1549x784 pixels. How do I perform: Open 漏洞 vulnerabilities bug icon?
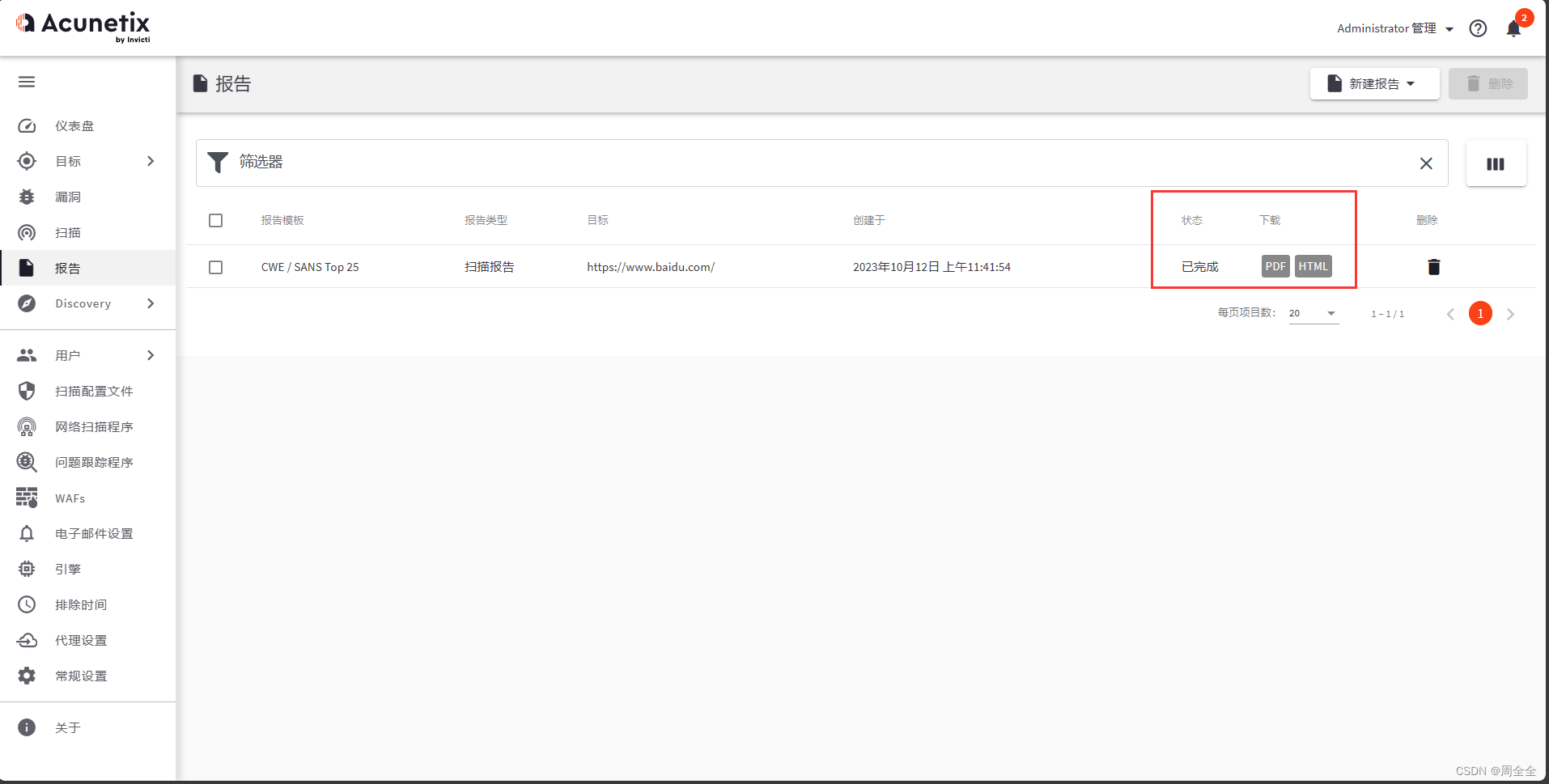pyautogui.click(x=27, y=197)
